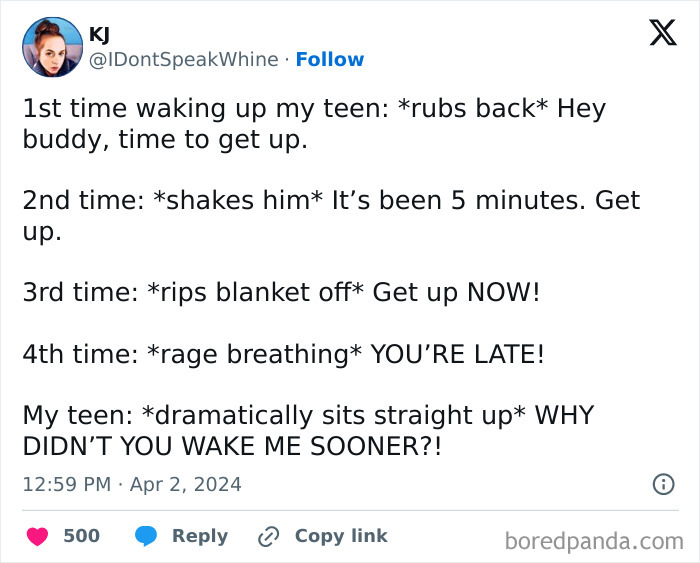700x563 pixels.
Task: Open the tweet info circle icon
Action: (662, 485)
